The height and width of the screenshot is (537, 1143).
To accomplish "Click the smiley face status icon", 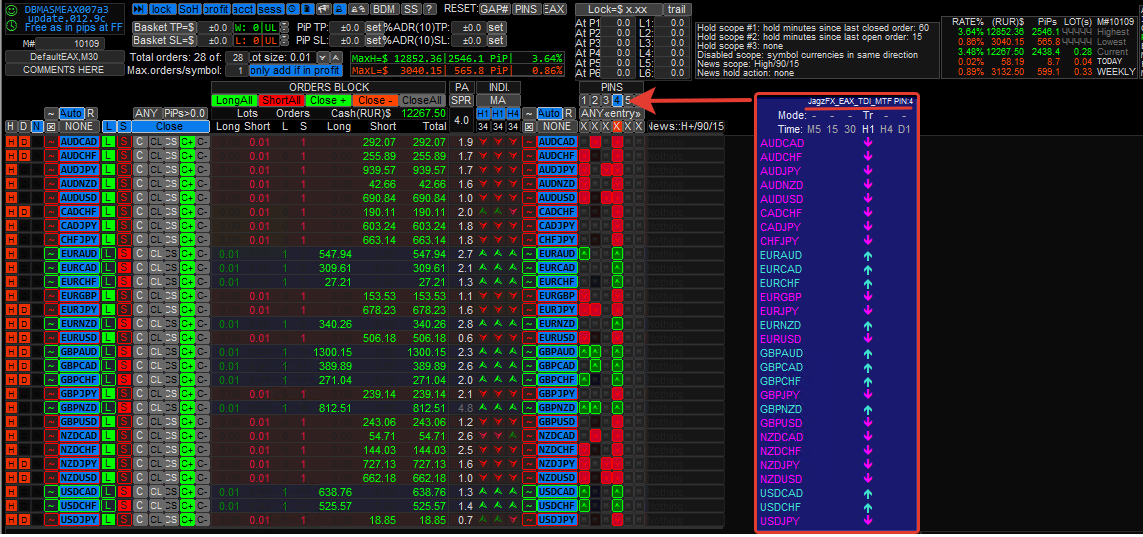I will pos(12,10).
